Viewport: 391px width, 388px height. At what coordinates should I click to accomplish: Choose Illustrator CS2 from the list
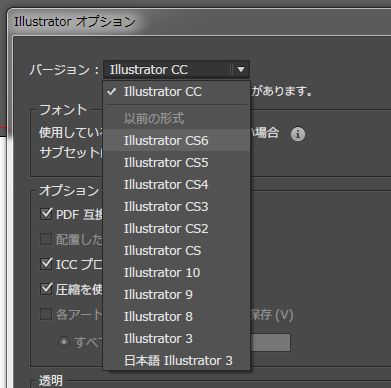click(x=177, y=228)
